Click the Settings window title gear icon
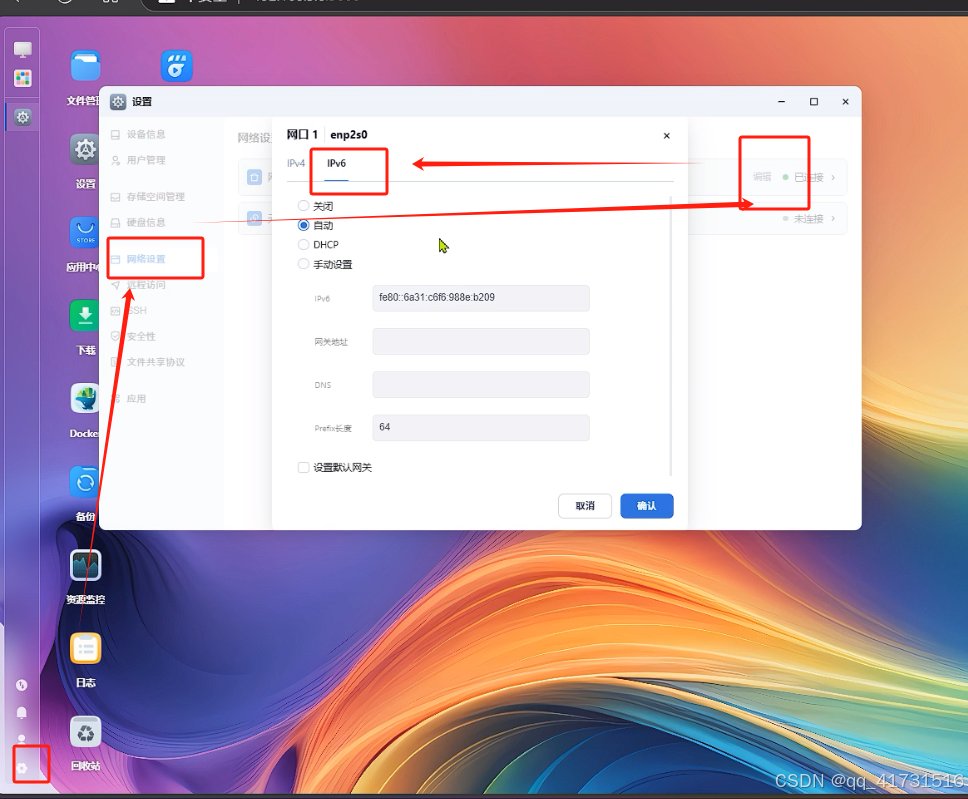This screenshot has height=799, width=968. [x=118, y=102]
